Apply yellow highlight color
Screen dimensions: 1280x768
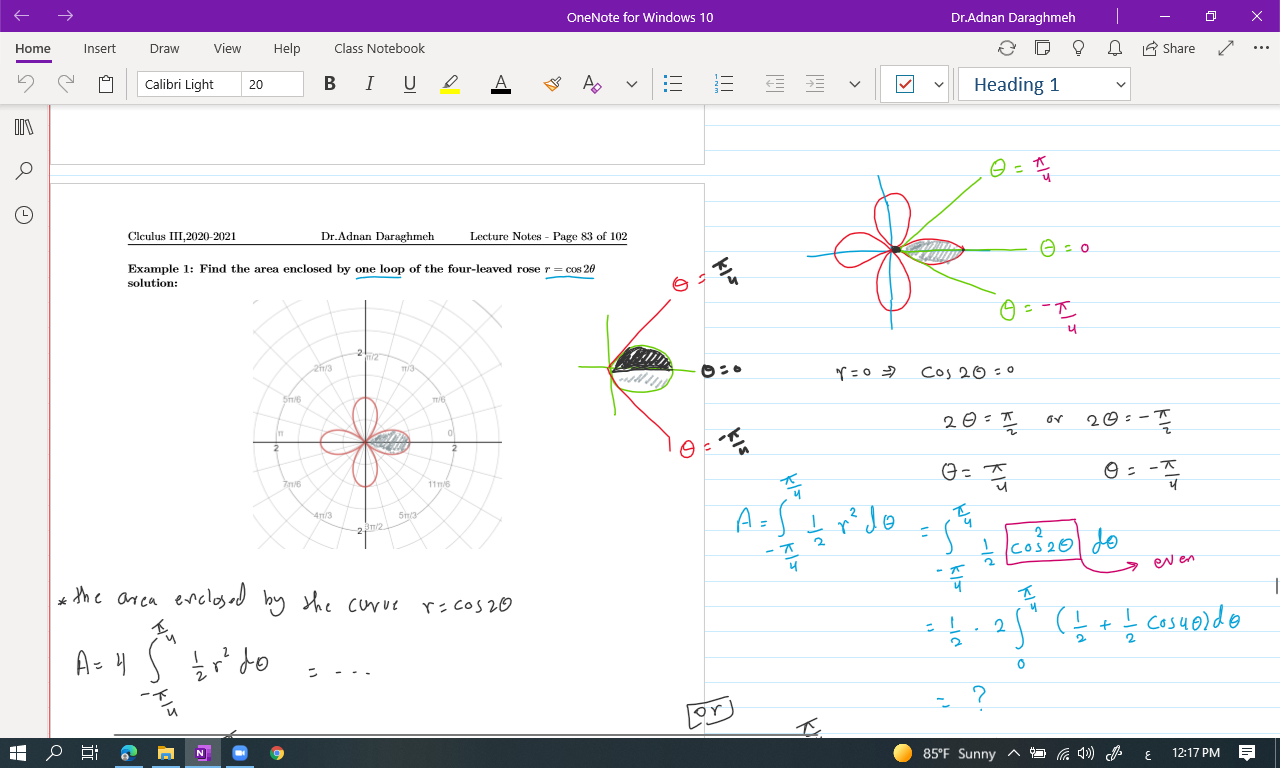click(450, 84)
